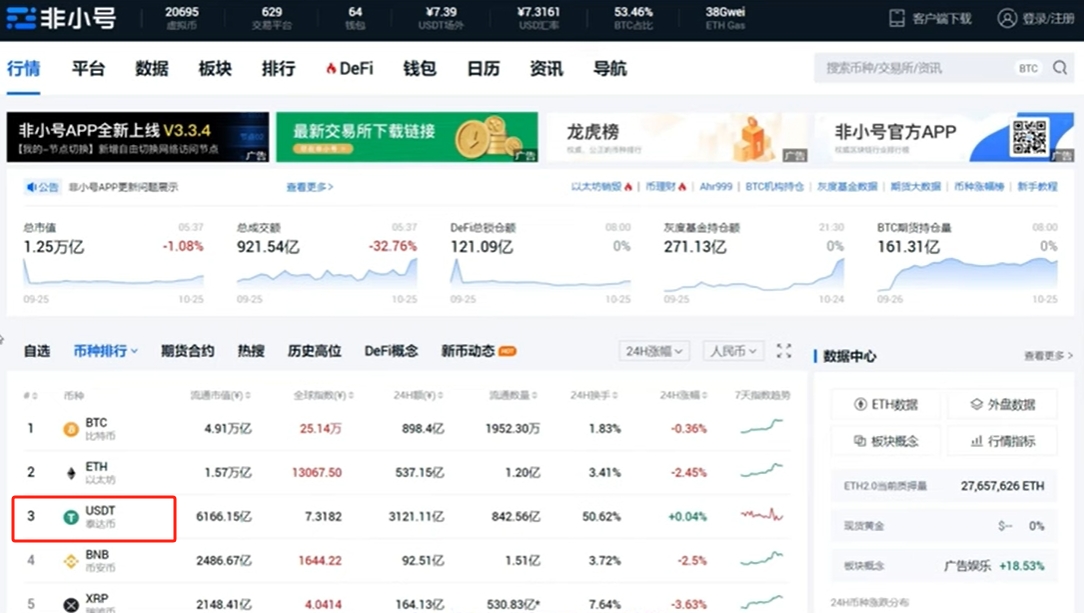
Task: Click the search field for coins and exchanges
Action: [914, 68]
